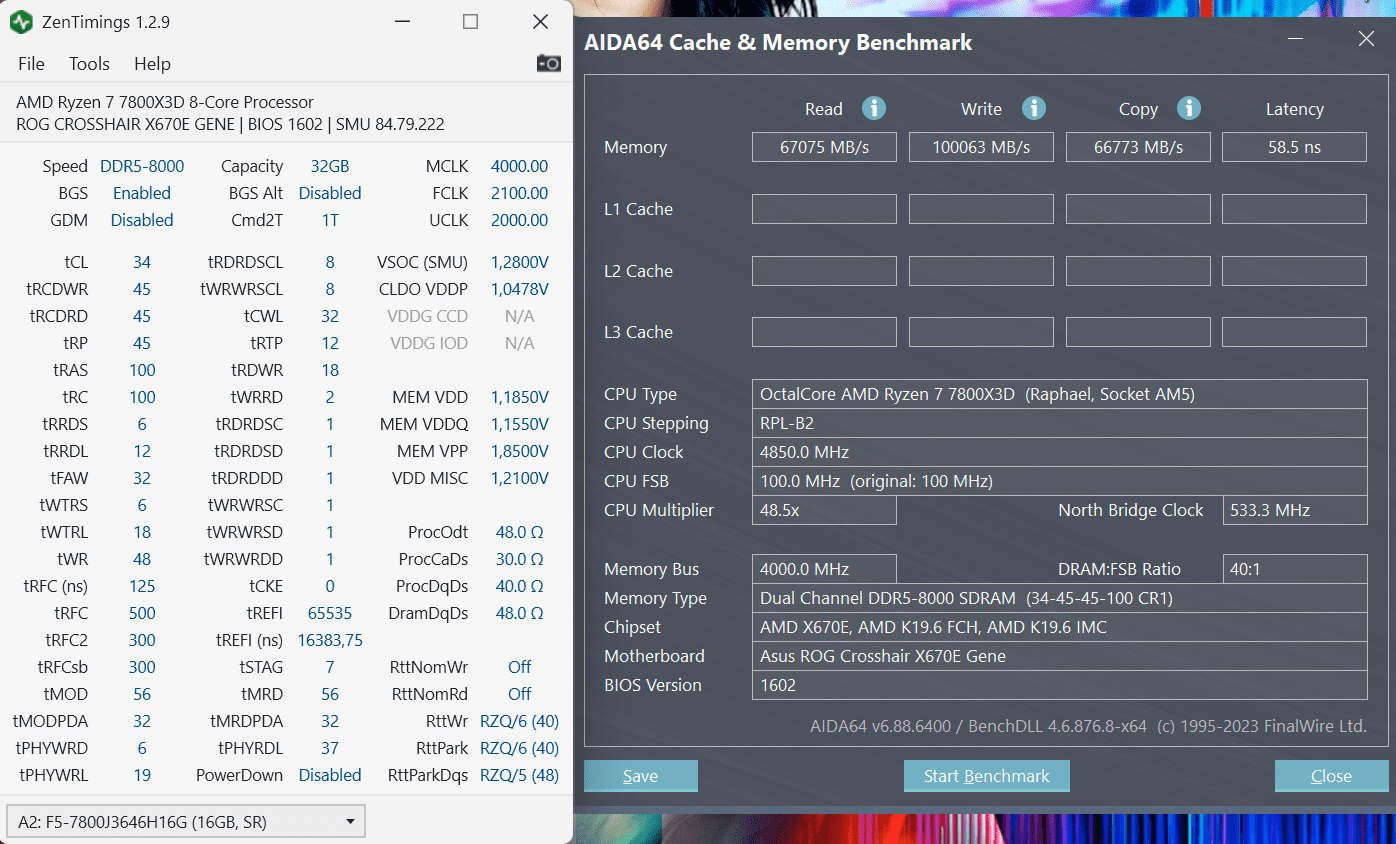Click the BGS Alt Disabled value
This screenshot has height=844, width=1396.
click(330, 193)
